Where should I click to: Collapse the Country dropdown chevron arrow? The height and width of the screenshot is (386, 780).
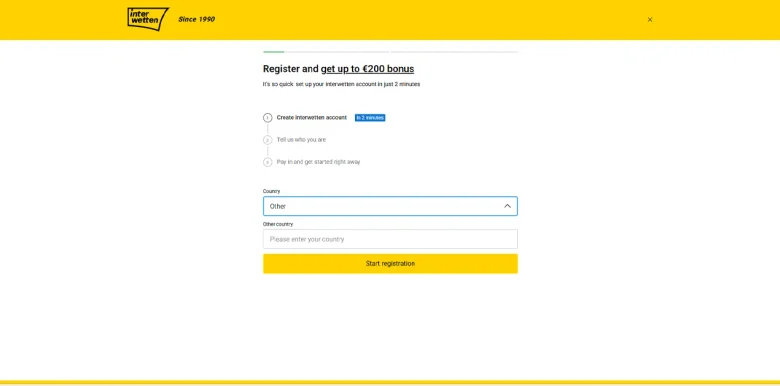[507, 206]
